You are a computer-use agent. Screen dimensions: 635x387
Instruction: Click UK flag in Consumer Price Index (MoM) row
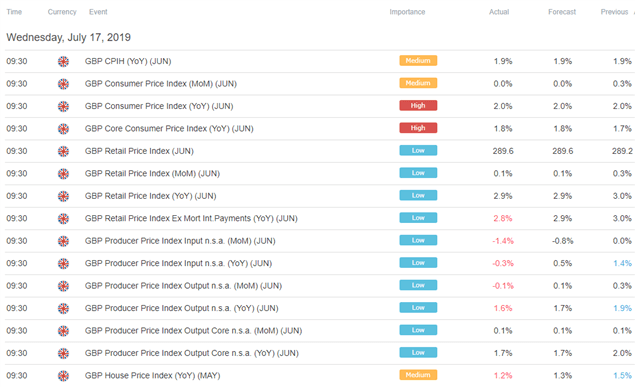pyautogui.click(x=63, y=84)
